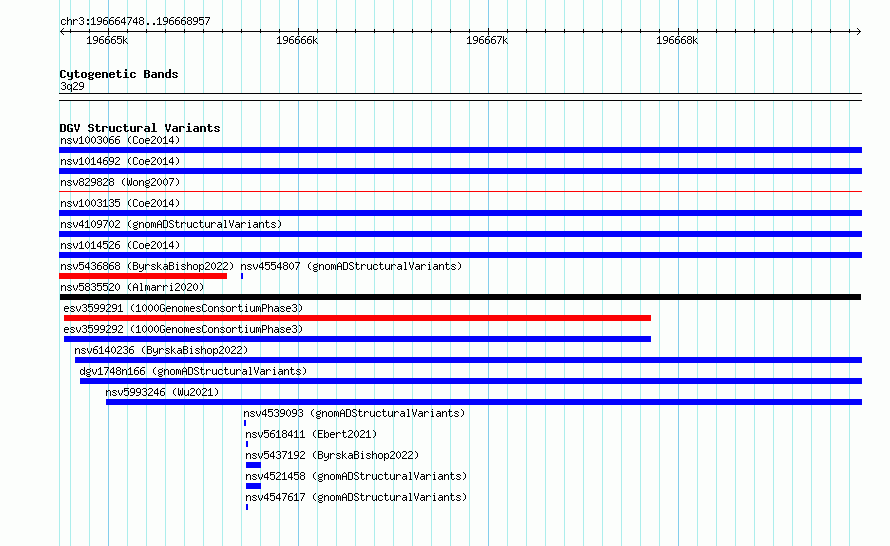The width and height of the screenshot is (890, 546).
Task: Click the tiny blue marker under nsv4554807
Action: click(242, 276)
